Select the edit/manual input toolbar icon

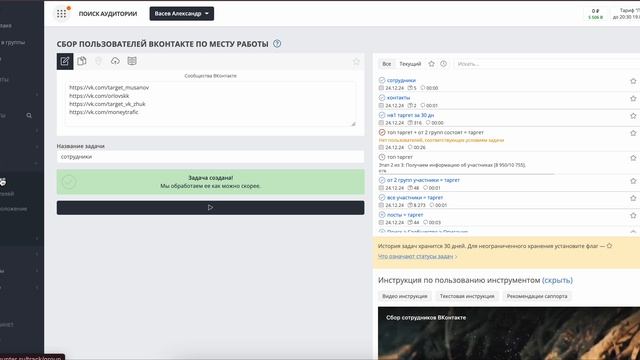click(65, 61)
